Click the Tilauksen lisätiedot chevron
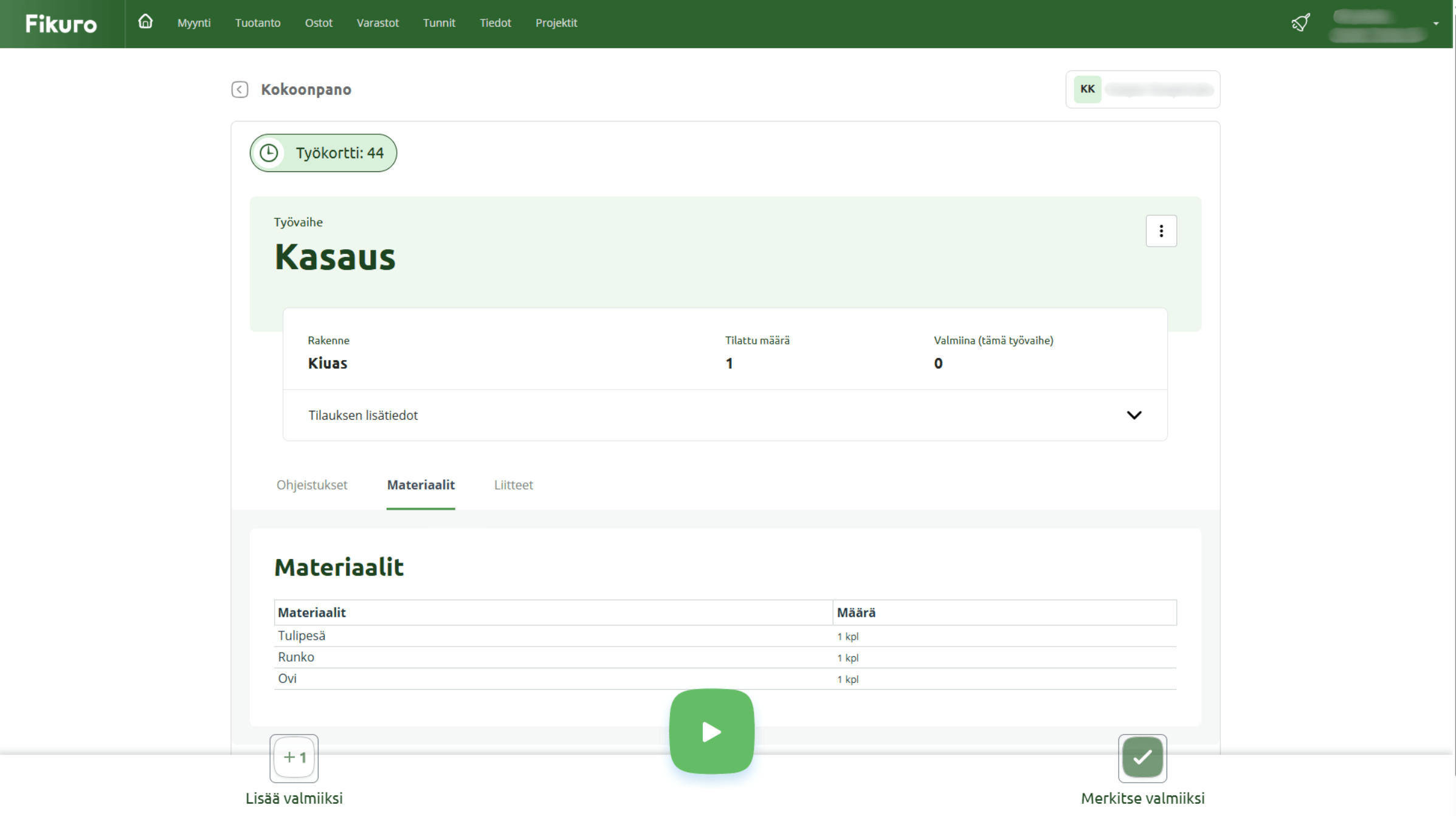The image size is (1456, 816). click(x=1134, y=416)
